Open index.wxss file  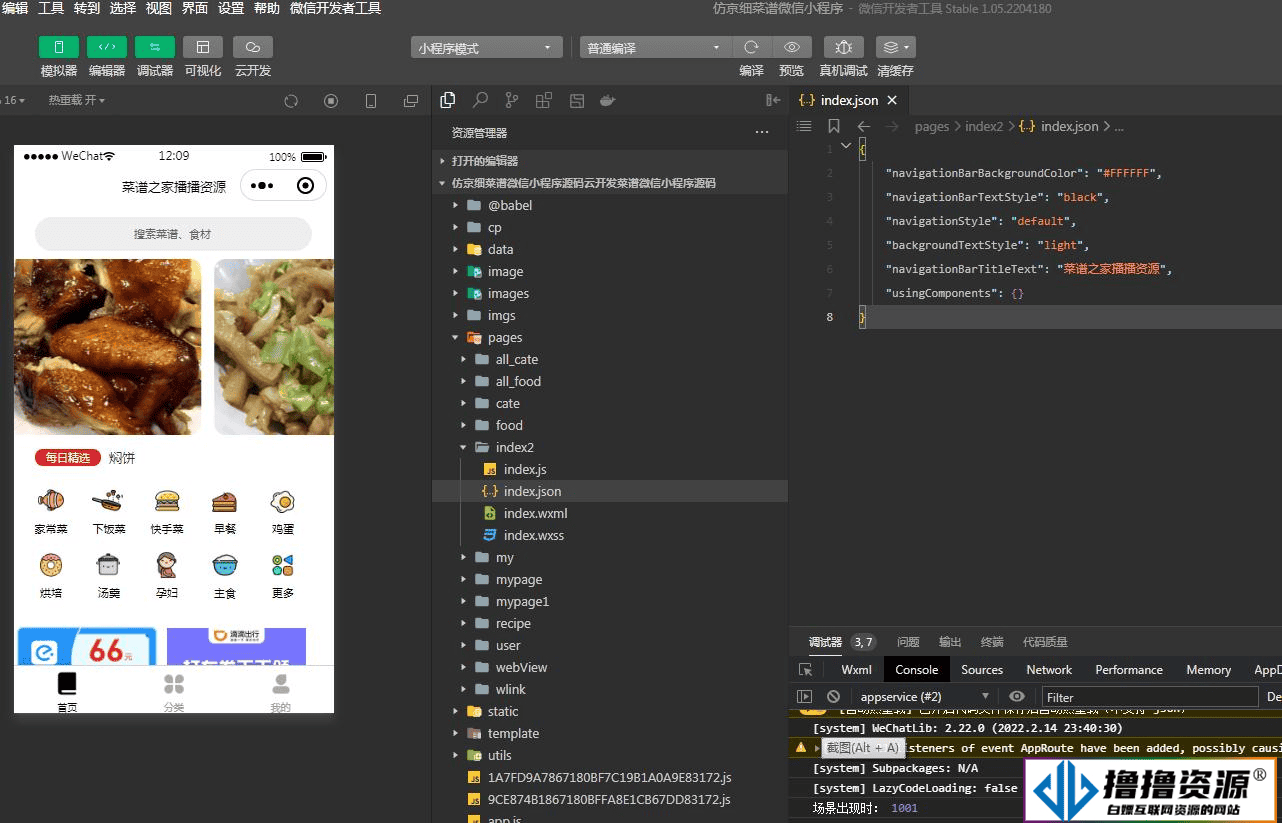coord(610,535)
